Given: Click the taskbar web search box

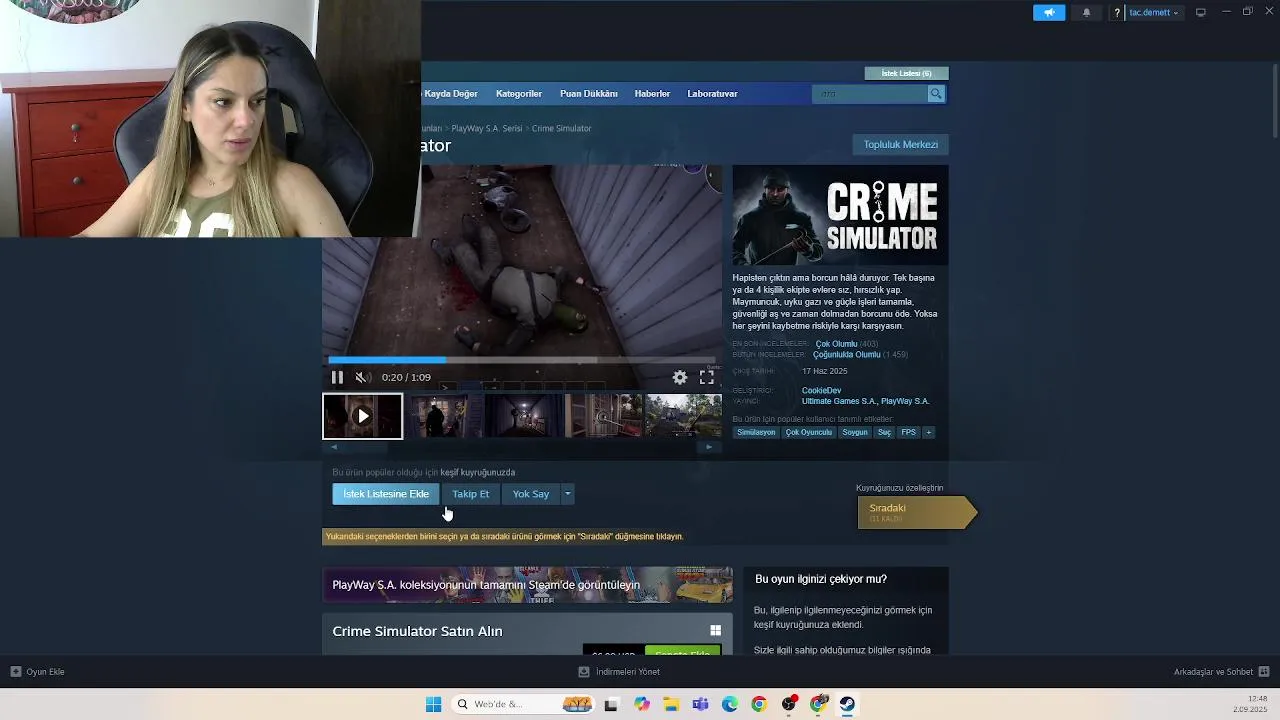Looking at the screenshot, I should [x=521, y=705].
